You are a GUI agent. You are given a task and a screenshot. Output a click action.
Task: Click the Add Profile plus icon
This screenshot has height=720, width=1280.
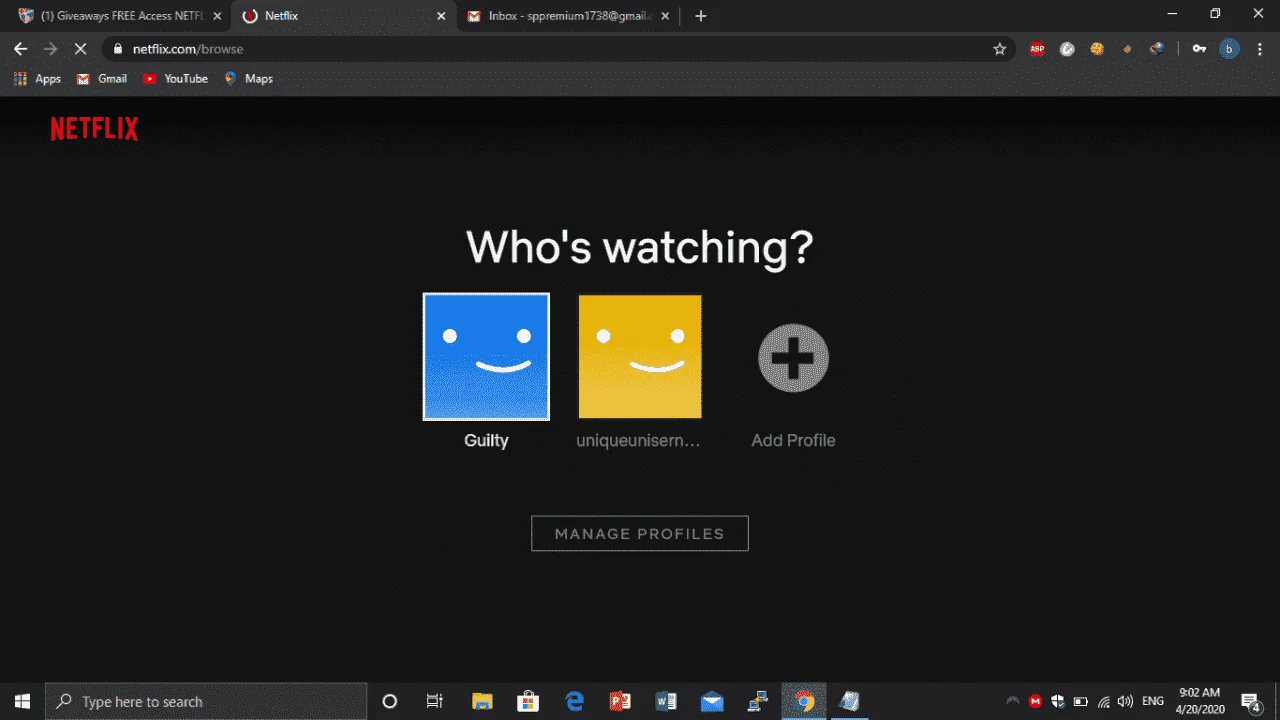pyautogui.click(x=793, y=357)
